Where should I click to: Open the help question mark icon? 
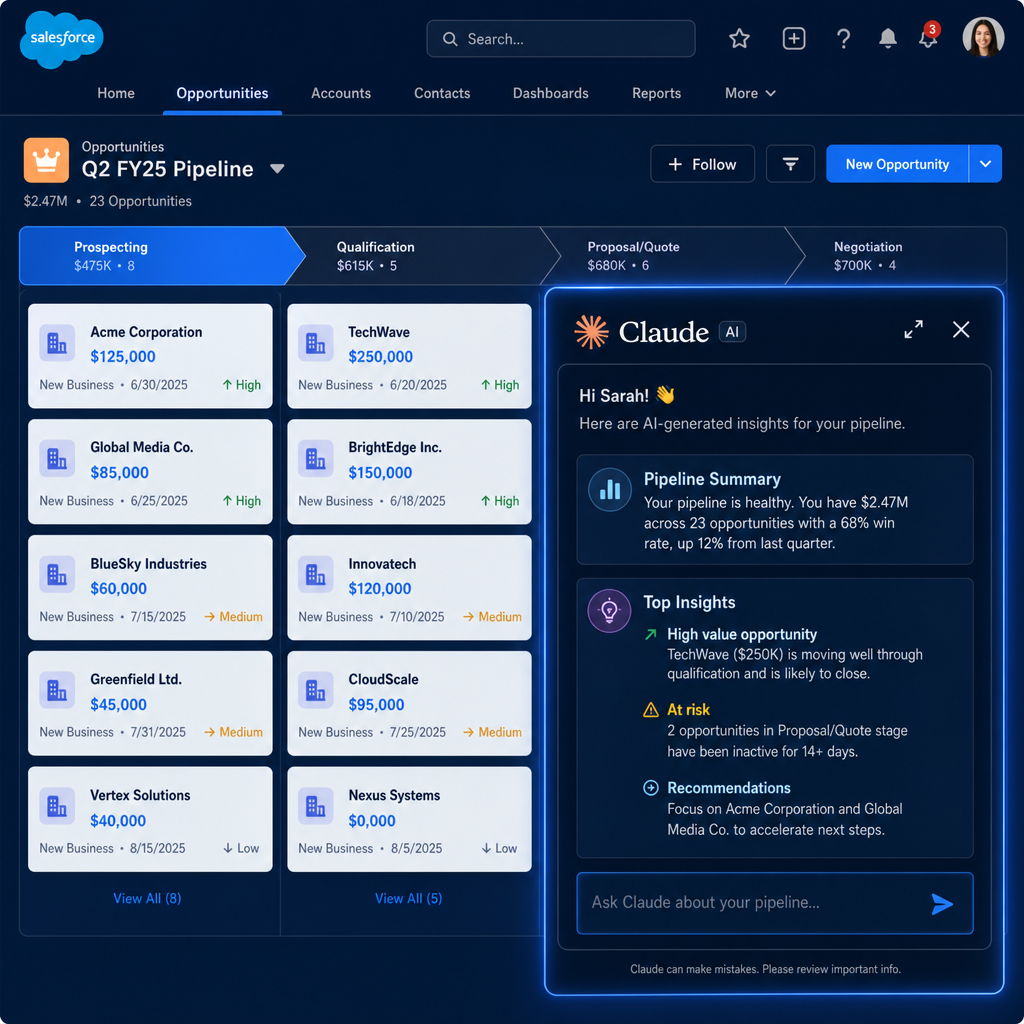[x=843, y=39]
